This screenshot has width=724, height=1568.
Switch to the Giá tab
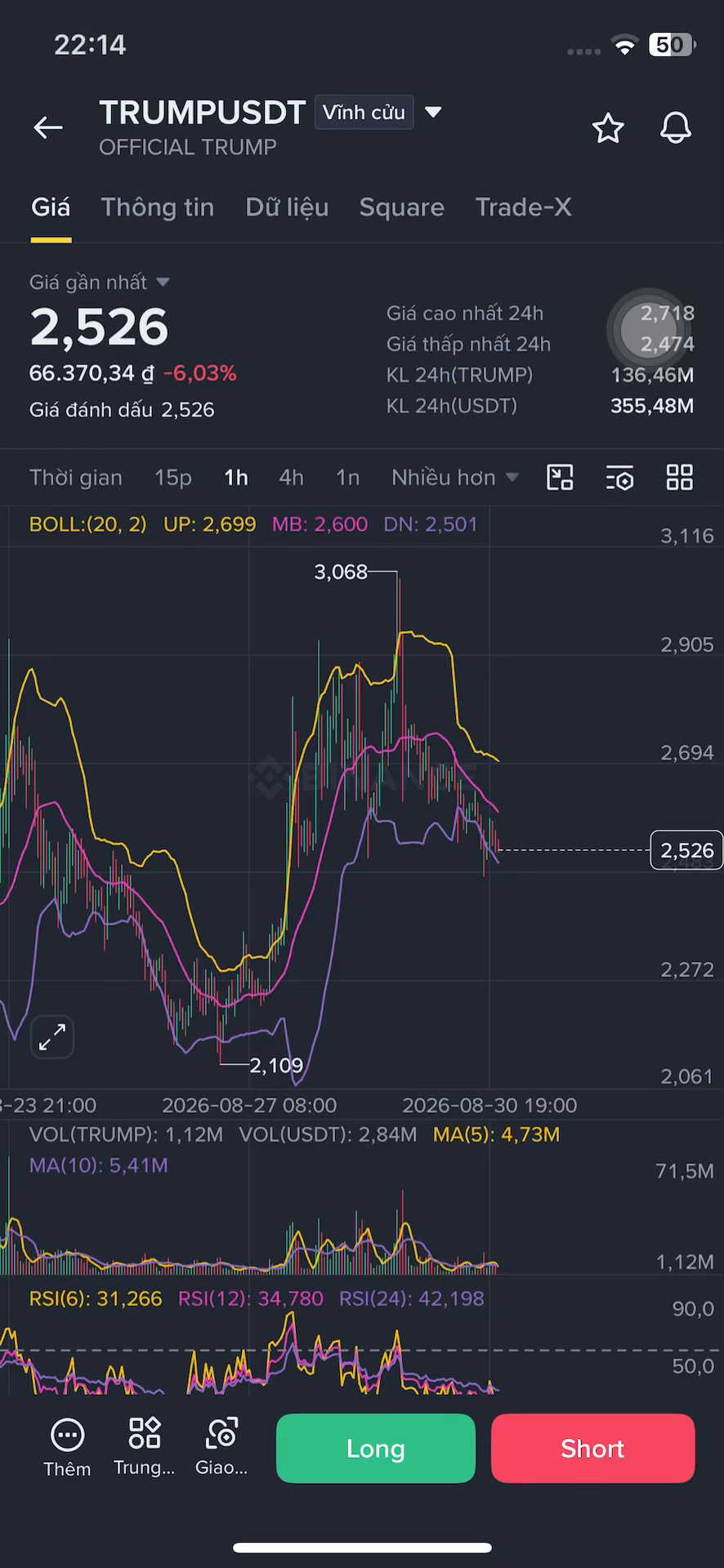click(51, 207)
